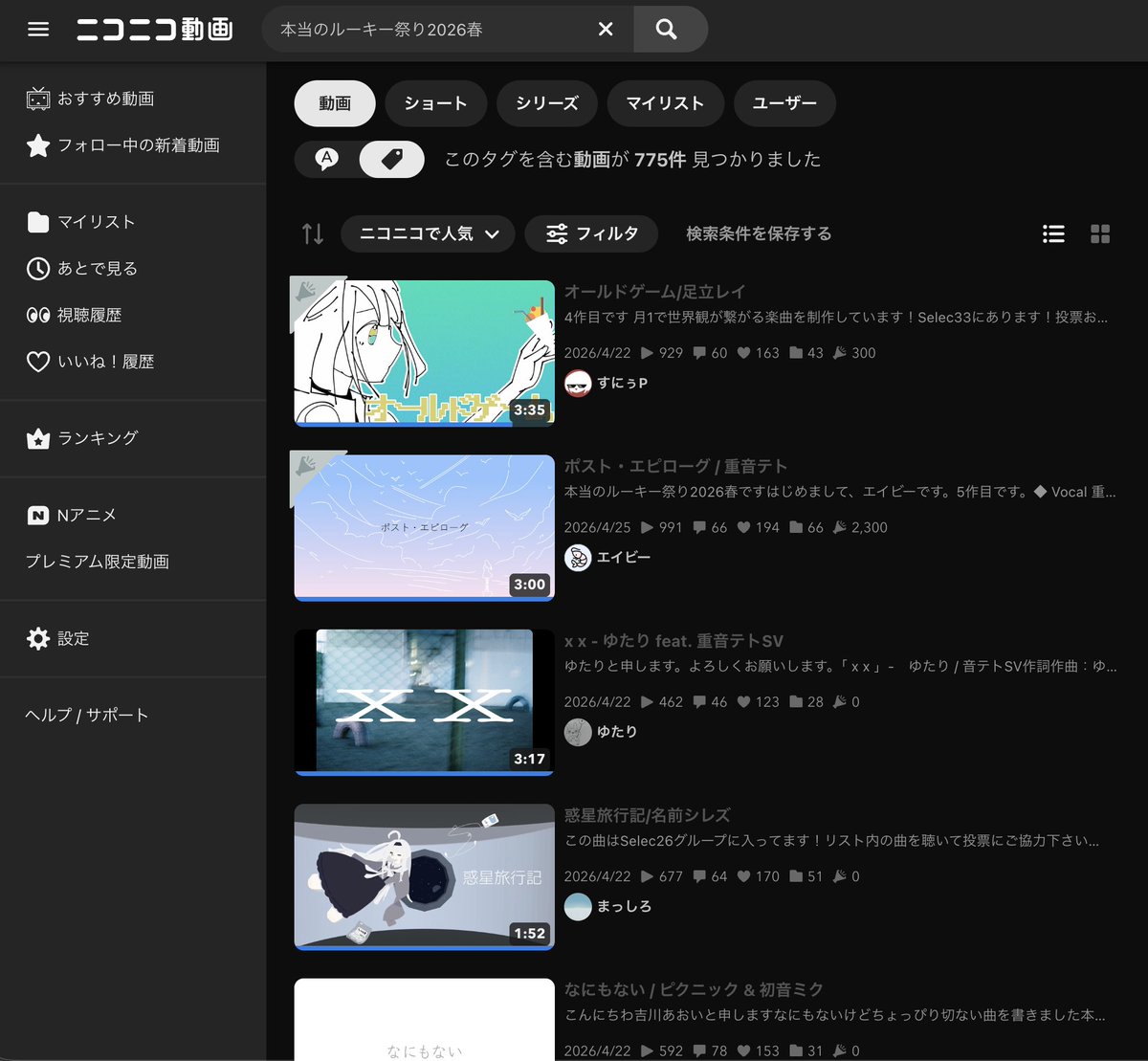Image resolution: width=1148 pixels, height=1061 pixels.
Task: Open おすすめ動画 in sidebar
Action: pos(91,99)
